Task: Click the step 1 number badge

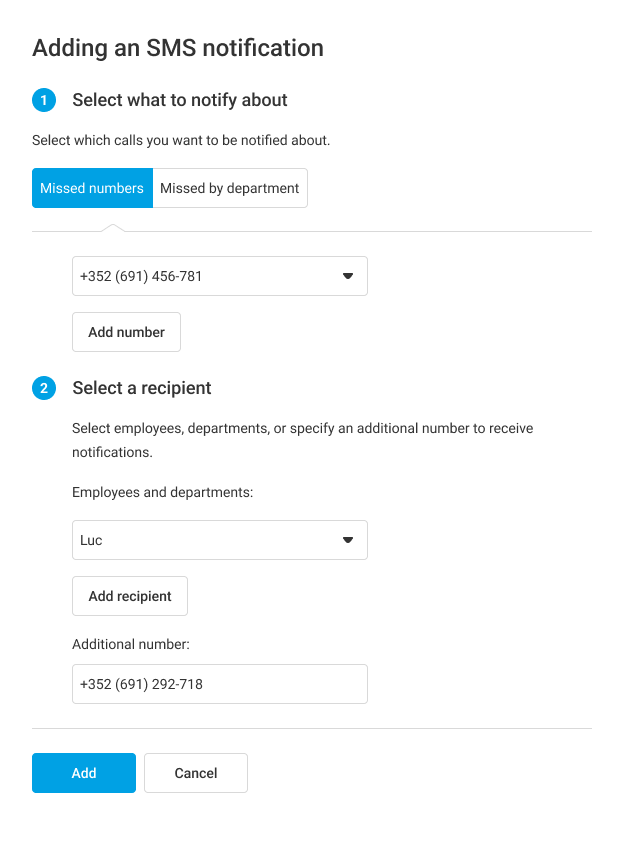Action: [44, 100]
